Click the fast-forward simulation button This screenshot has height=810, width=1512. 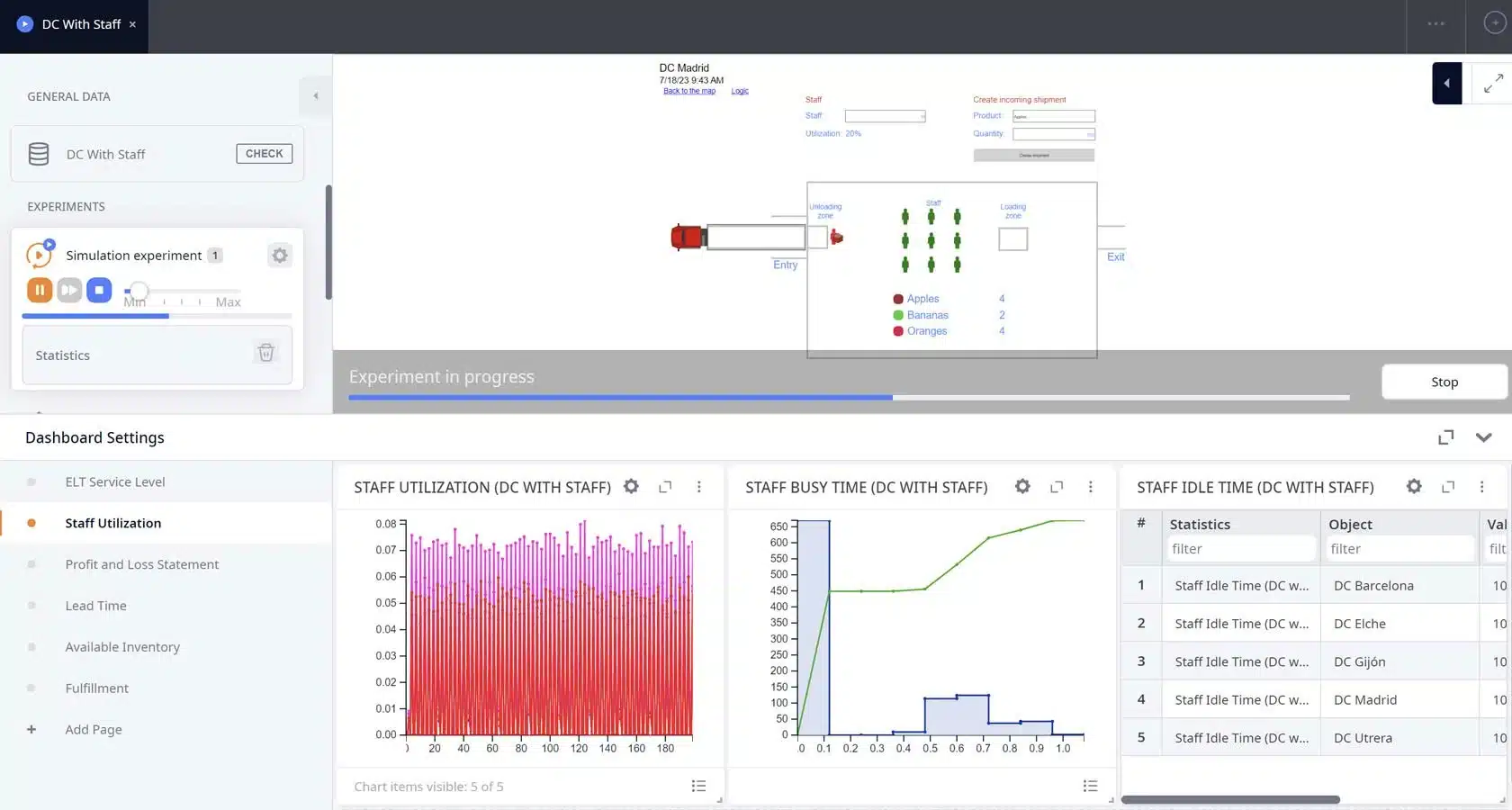[69, 290]
